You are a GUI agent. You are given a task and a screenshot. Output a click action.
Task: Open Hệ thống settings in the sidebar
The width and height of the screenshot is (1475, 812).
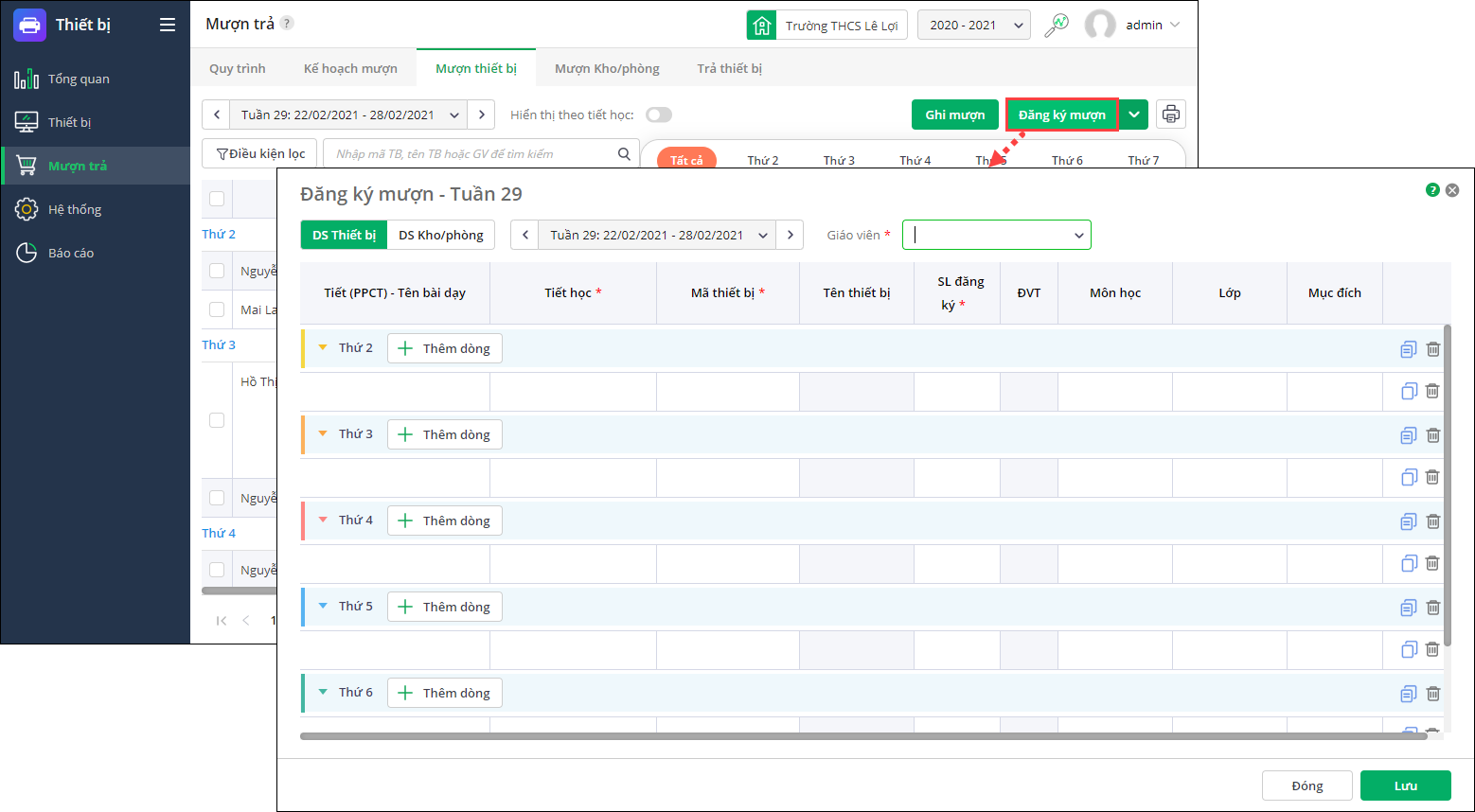[x=75, y=209]
